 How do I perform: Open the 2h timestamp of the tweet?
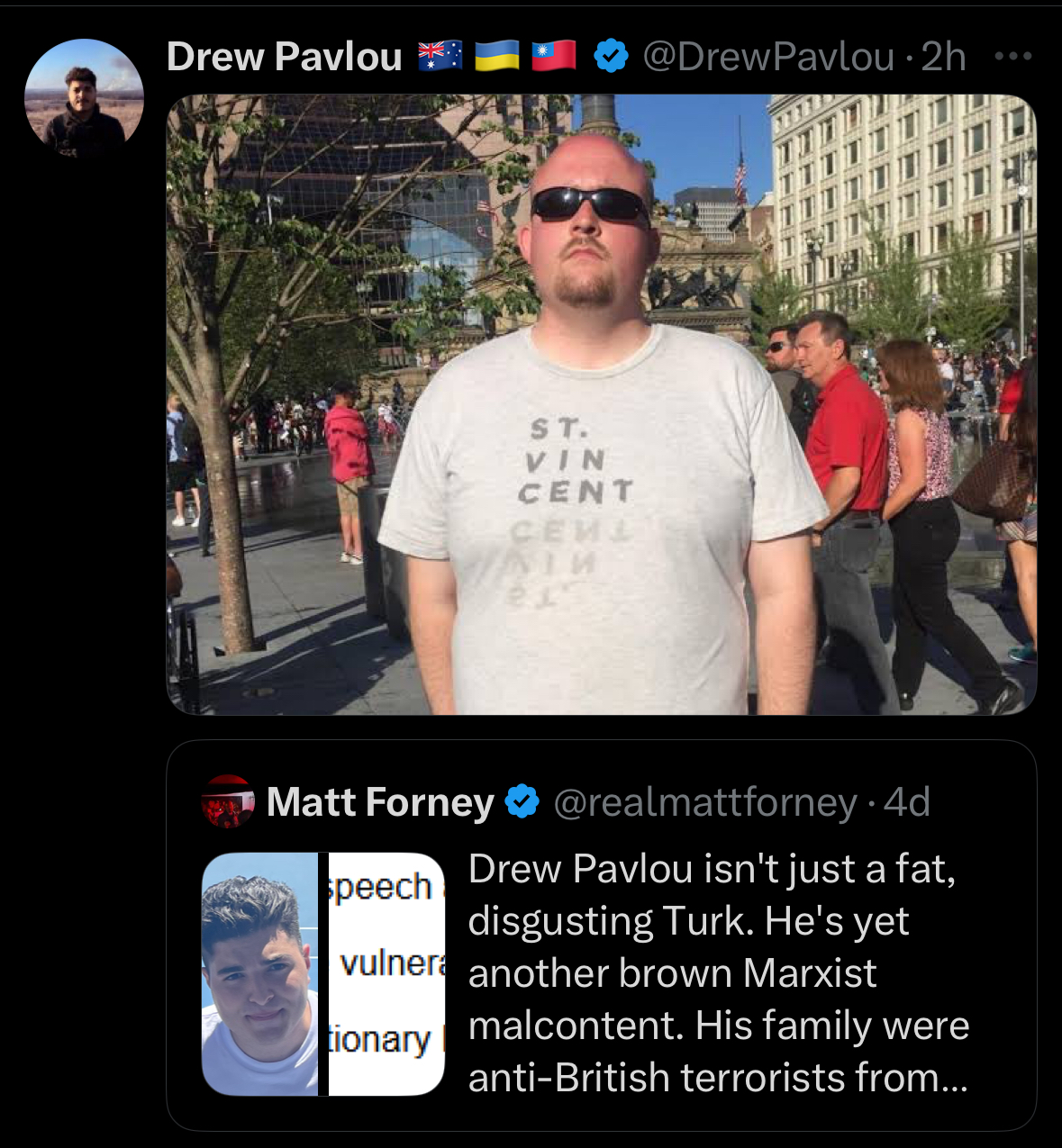944,57
